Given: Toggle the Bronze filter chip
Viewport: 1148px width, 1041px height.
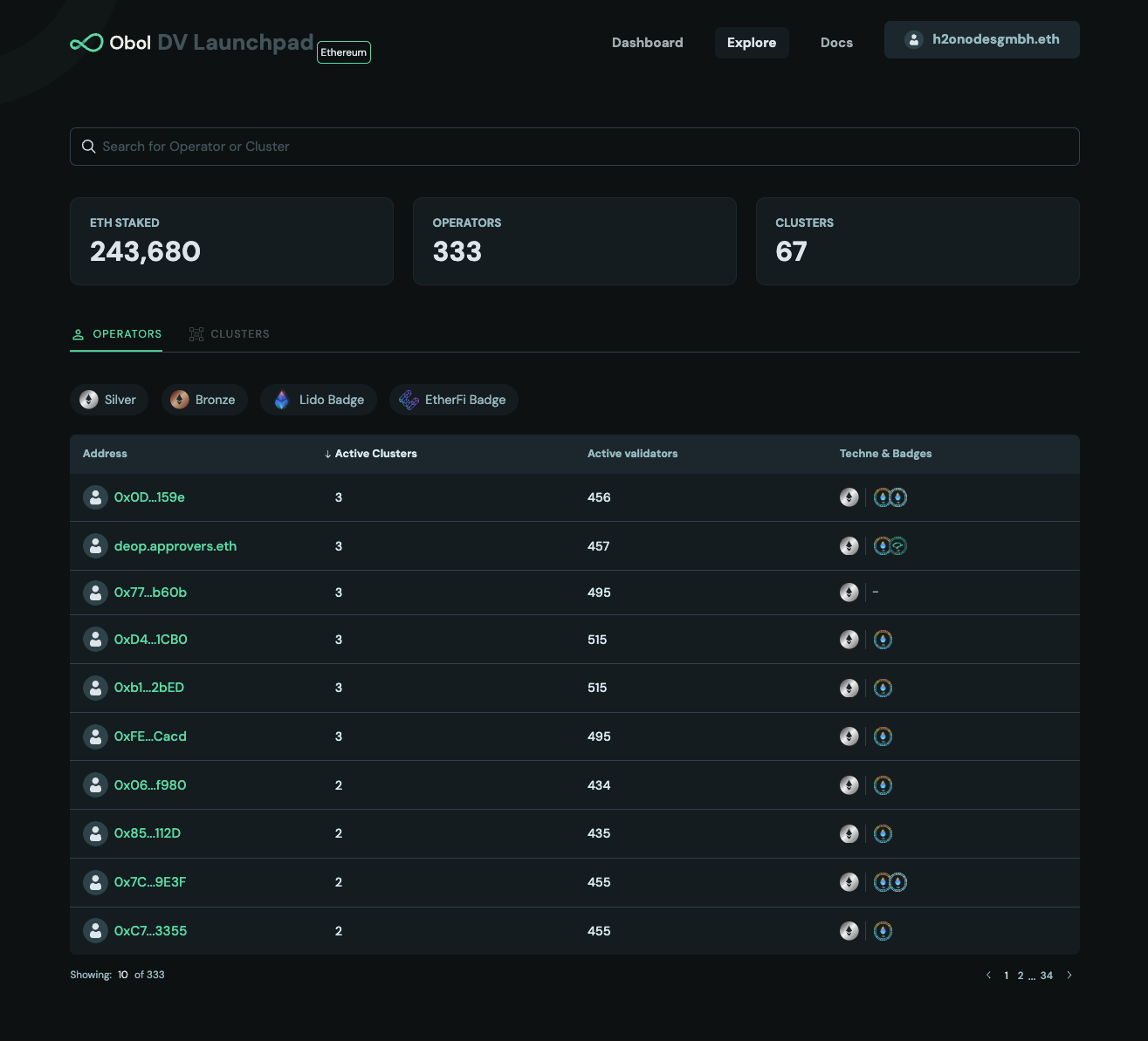Looking at the screenshot, I should coord(204,400).
